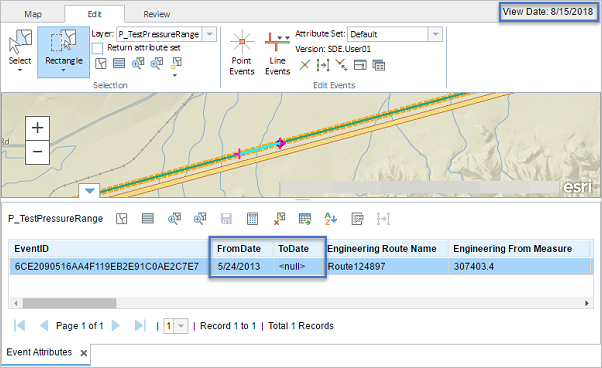Collapse the table panel with blue triangle
Screen dimensions: 602x368
[x=89, y=191]
